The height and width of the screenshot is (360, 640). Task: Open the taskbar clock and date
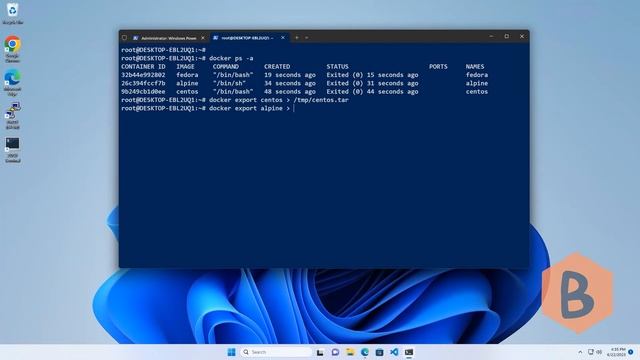[616, 352]
